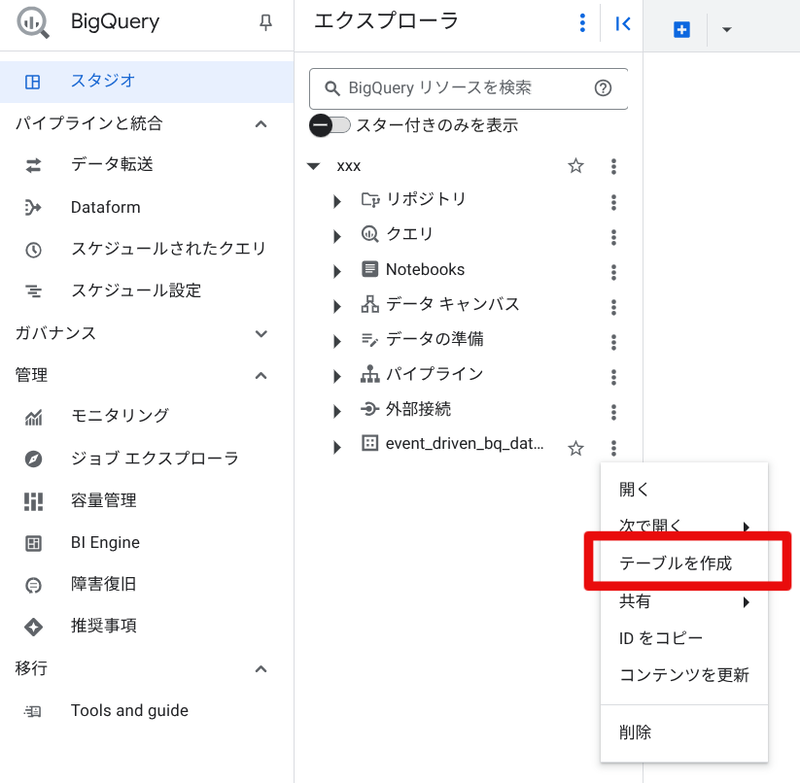Viewport: 800px width, 783px height.
Task: Star the event_driven_bq_dat dataset
Action: pyautogui.click(x=576, y=448)
